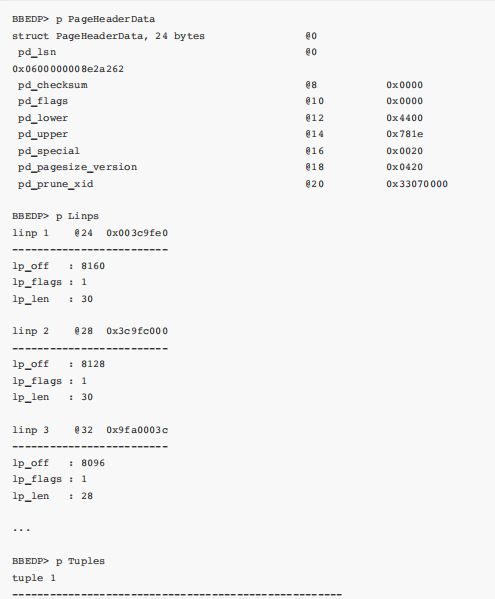Click the pd_pagesize_version value 0x0420
The height and width of the screenshot is (599, 495).
click(404, 167)
